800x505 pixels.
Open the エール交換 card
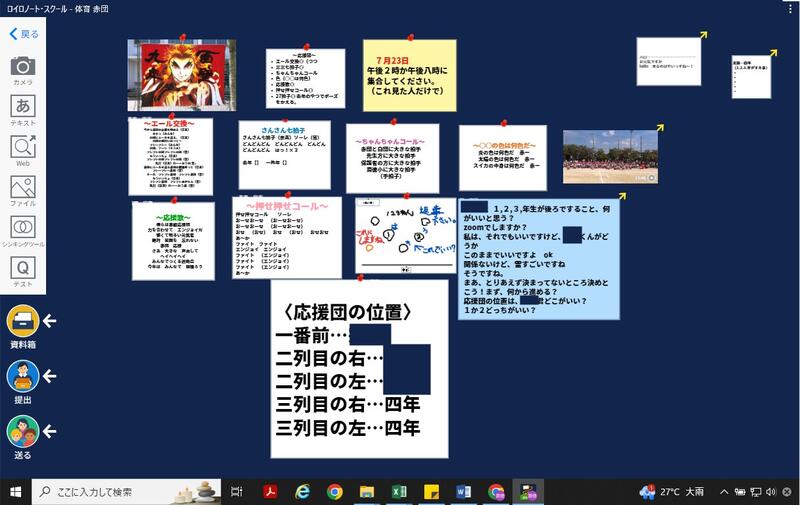(173, 156)
